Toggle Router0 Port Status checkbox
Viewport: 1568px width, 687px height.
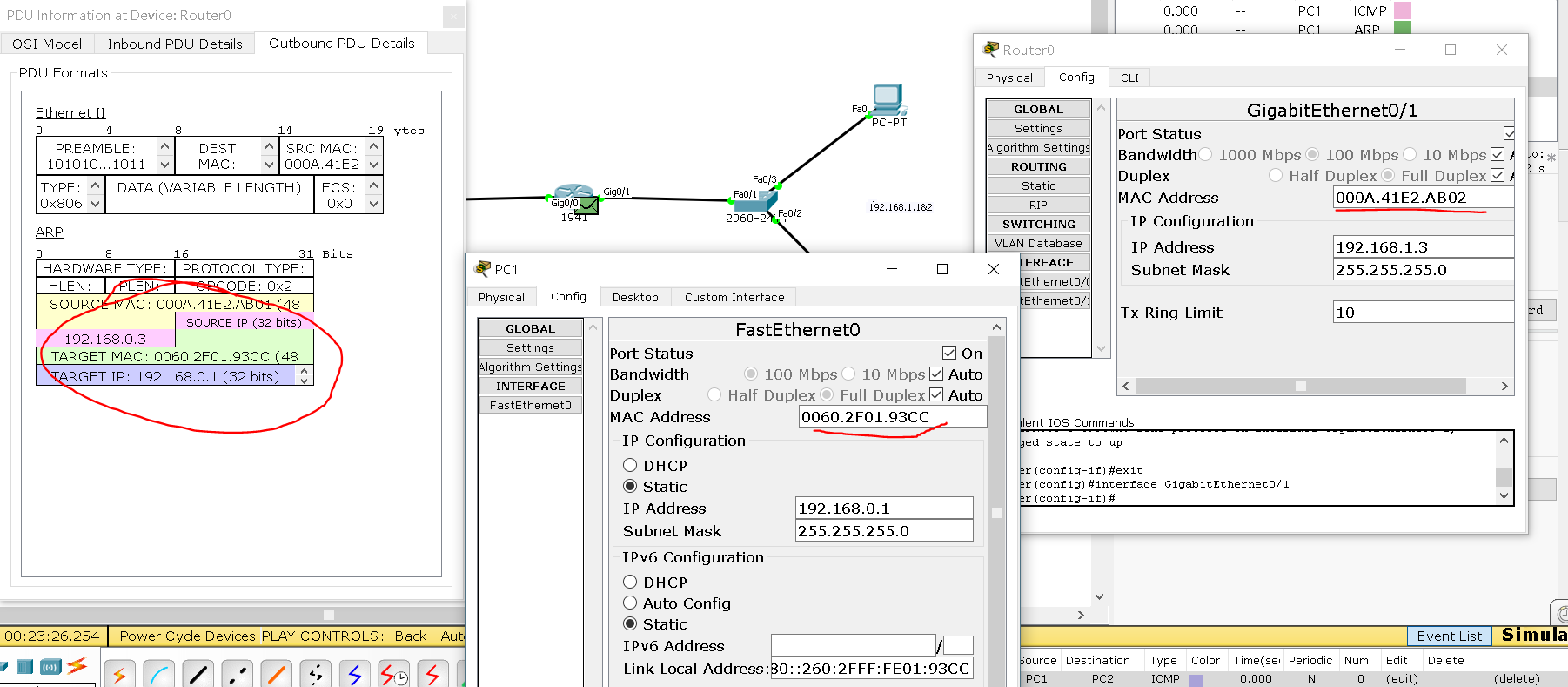coord(1509,133)
